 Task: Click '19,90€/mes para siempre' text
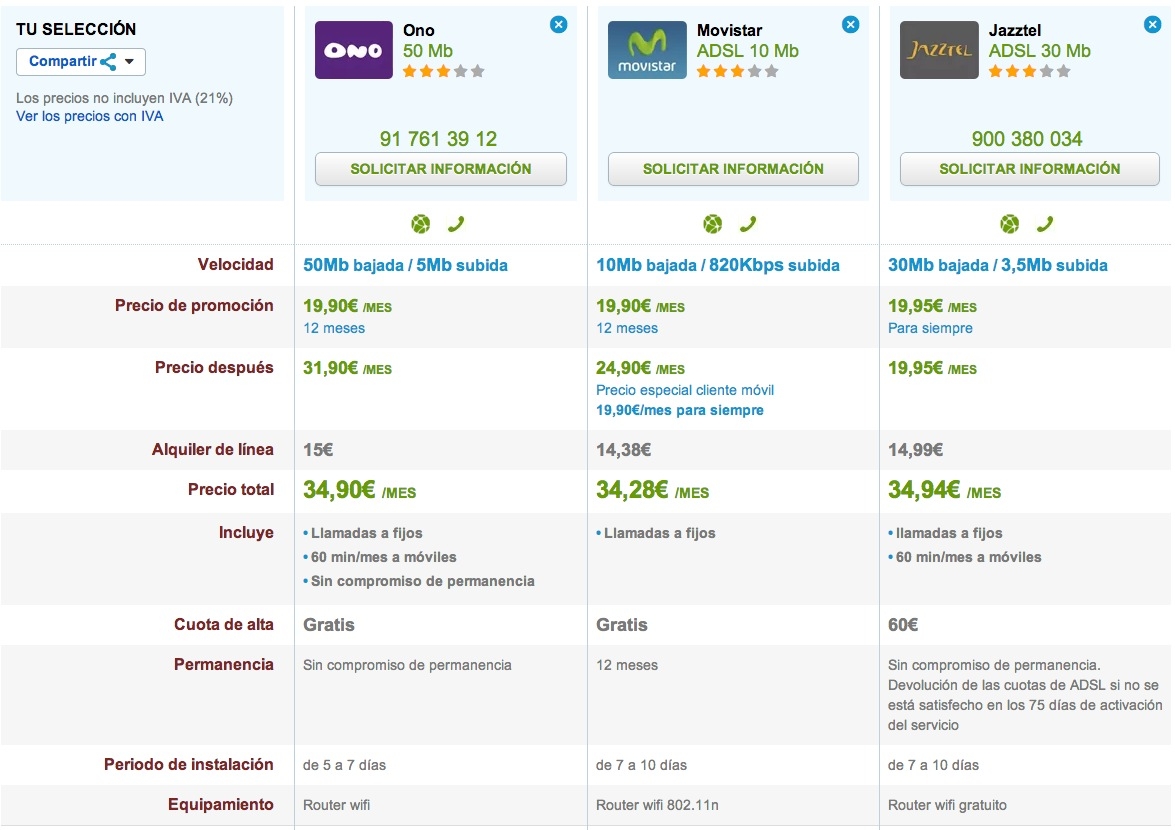680,411
